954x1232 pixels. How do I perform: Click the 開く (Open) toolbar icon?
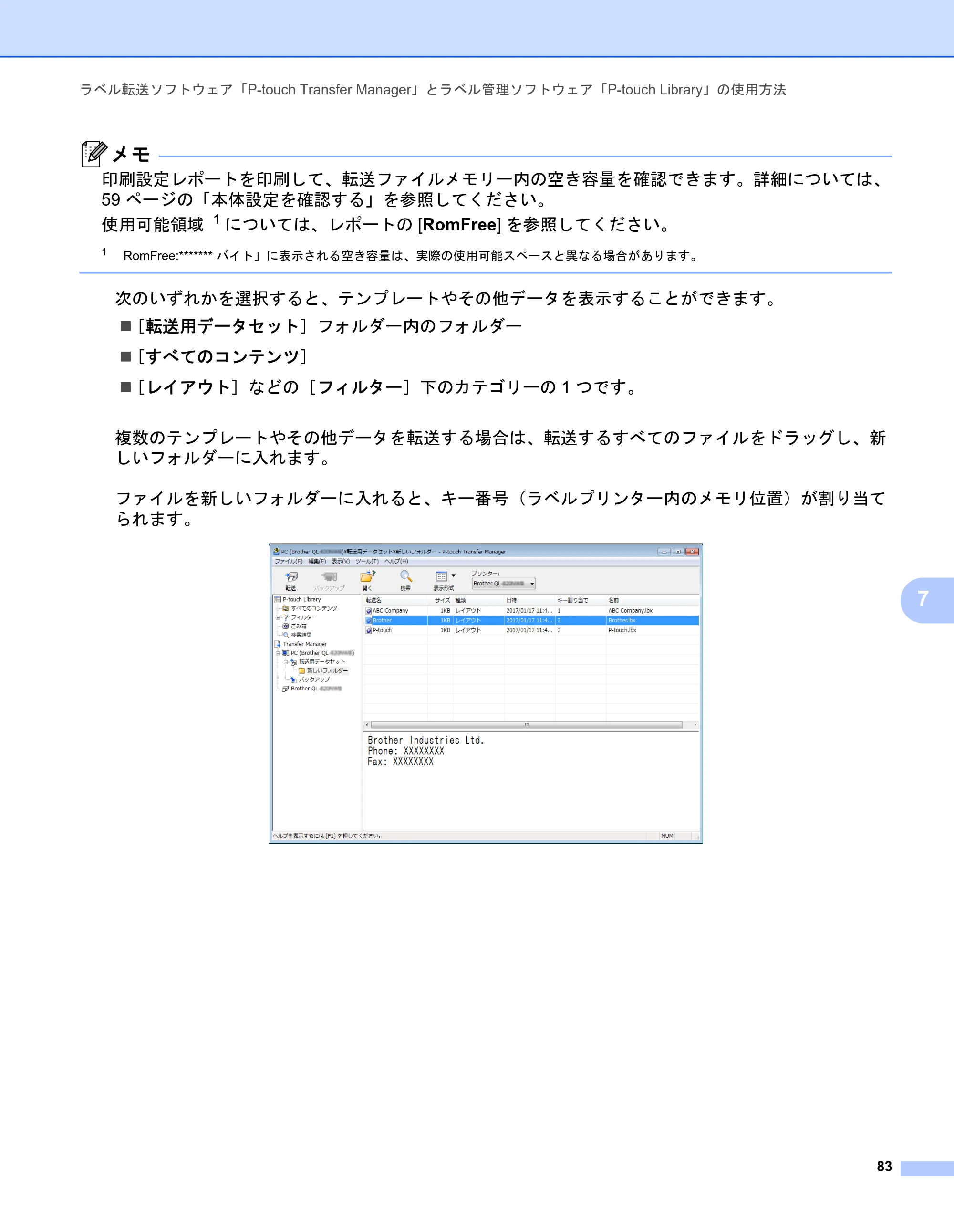pyautogui.click(x=368, y=576)
